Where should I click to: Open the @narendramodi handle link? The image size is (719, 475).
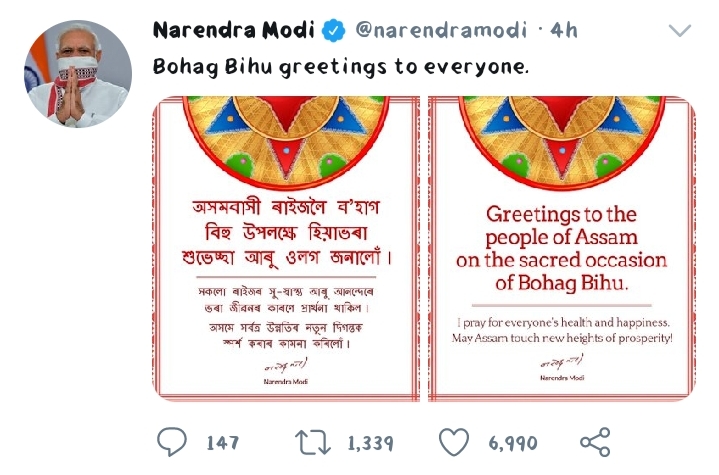441,31
